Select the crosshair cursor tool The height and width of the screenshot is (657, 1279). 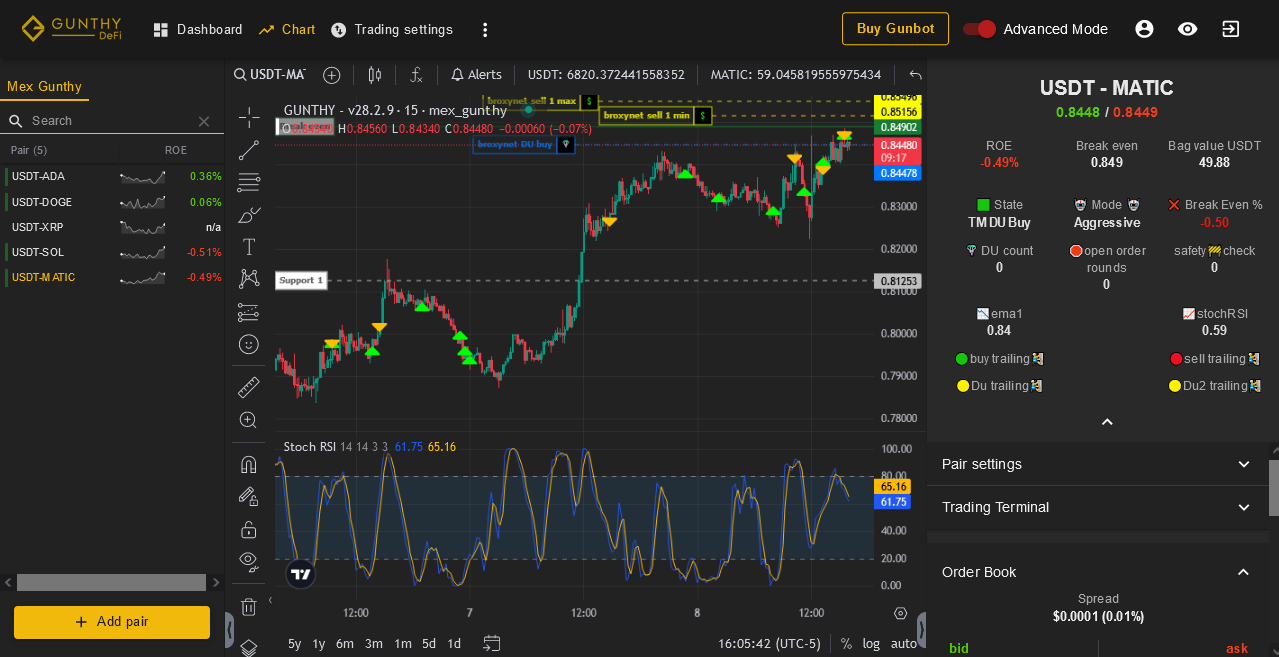(x=249, y=118)
